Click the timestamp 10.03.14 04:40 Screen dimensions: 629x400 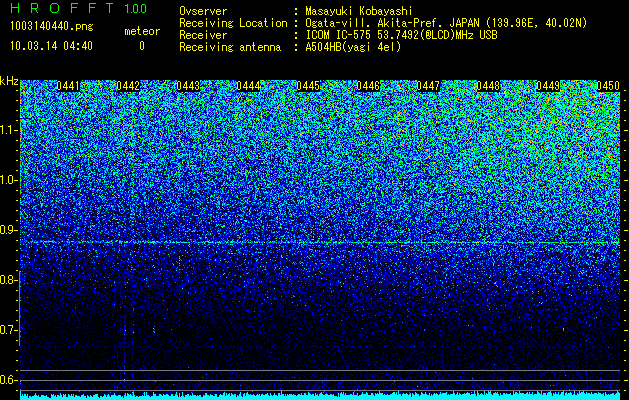(51, 46)
